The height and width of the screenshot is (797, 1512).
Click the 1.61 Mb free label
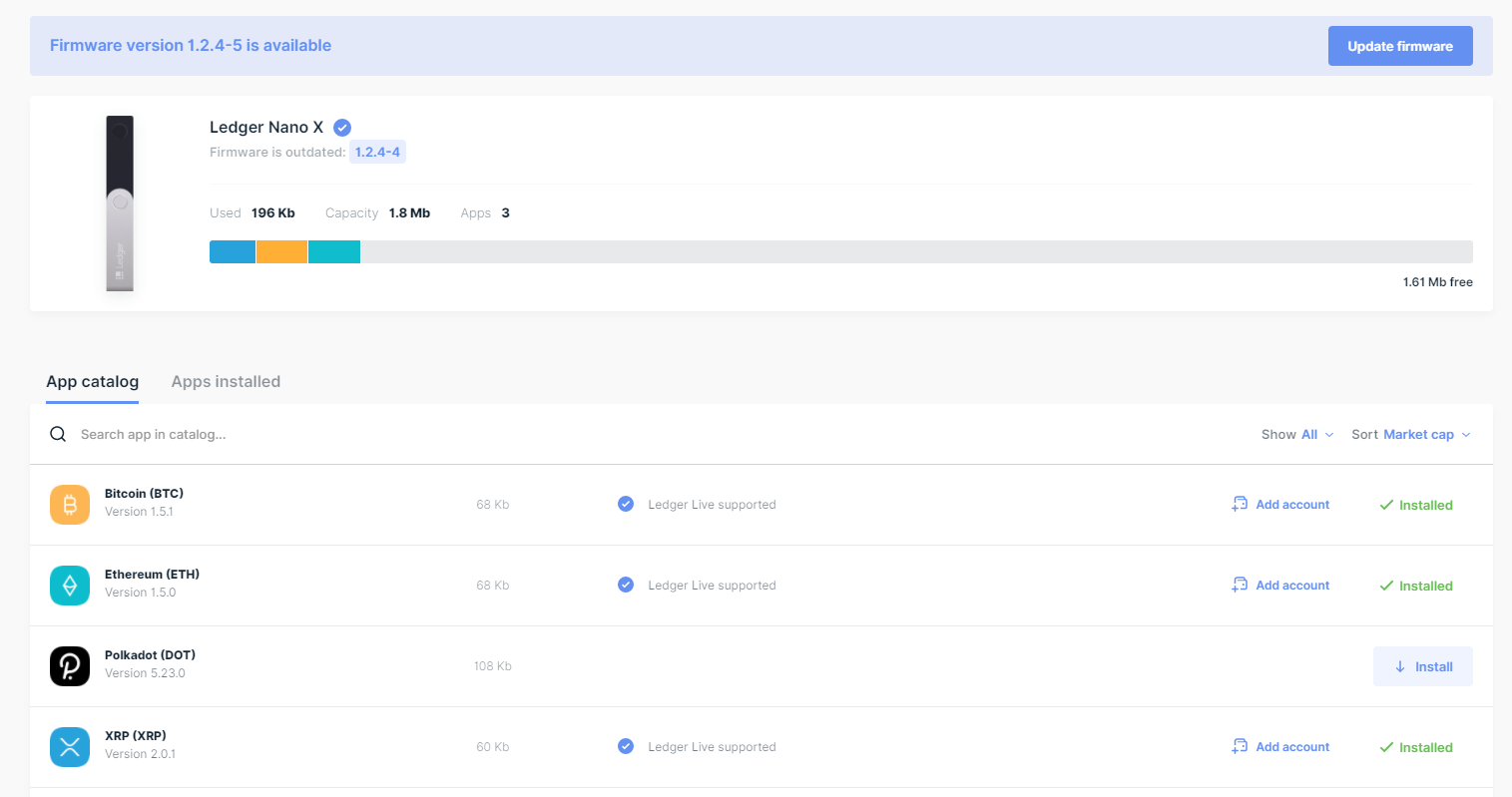(x=1438, y=282)
